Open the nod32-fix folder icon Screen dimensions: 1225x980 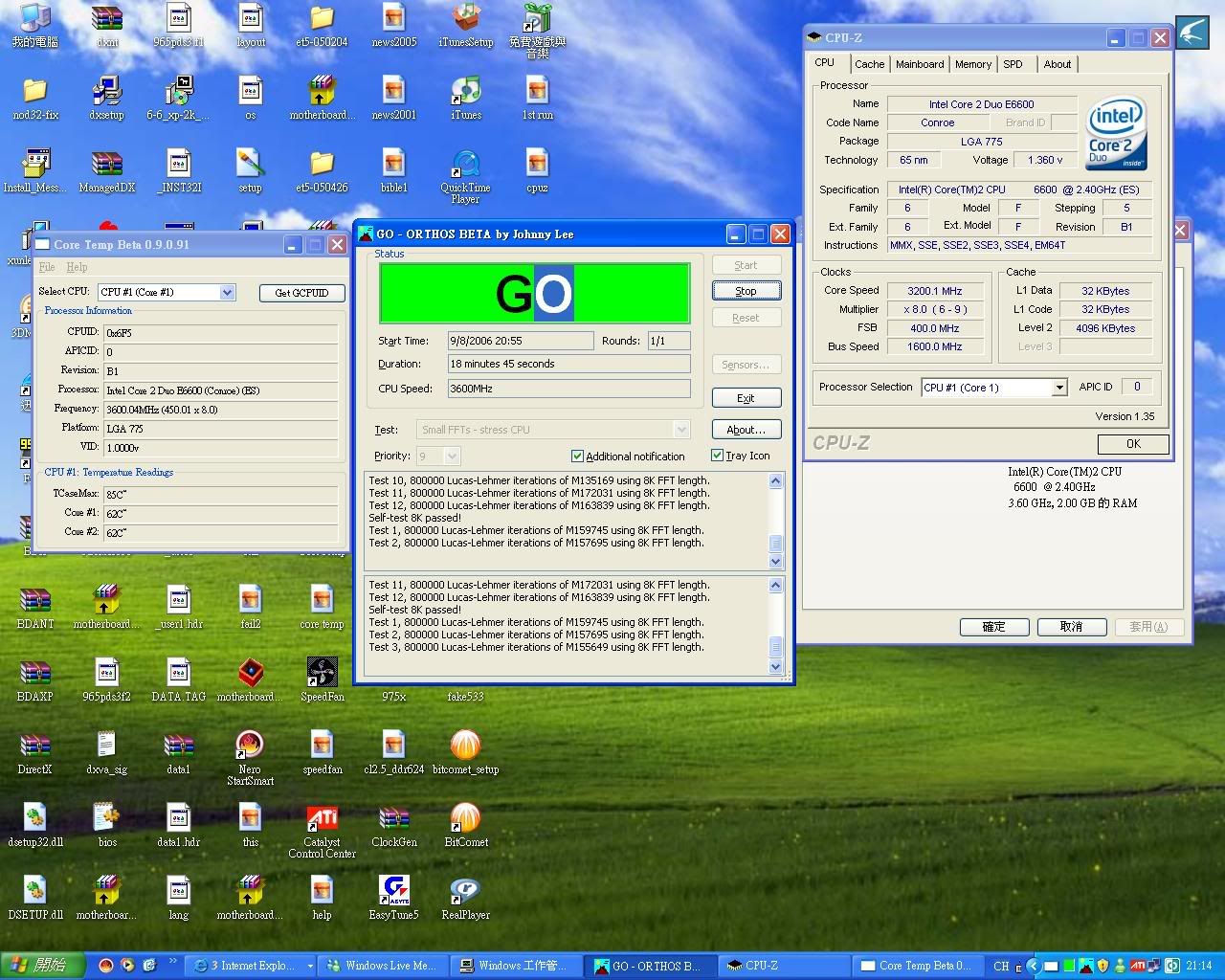click(x=34, y=98)
